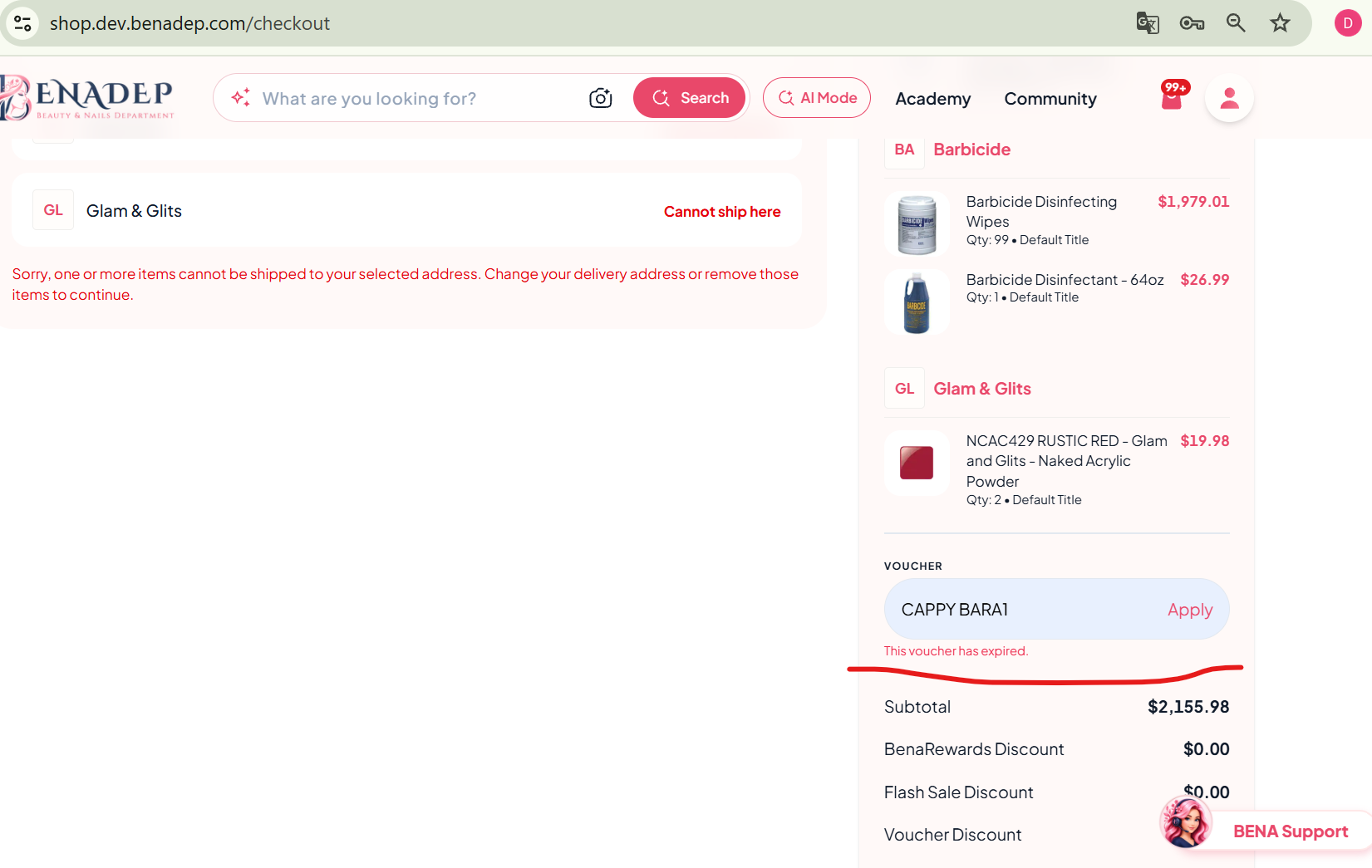Open the user account profile icon
Viewport: 1372px width, 868px height.
[1229, 98]
